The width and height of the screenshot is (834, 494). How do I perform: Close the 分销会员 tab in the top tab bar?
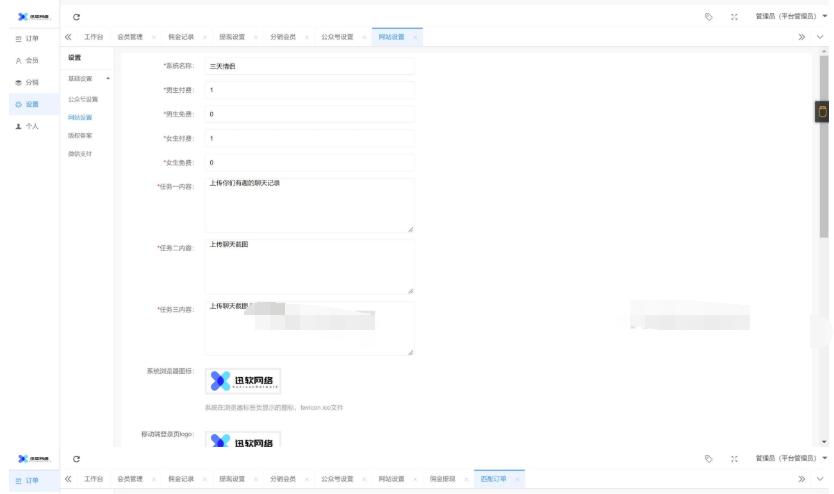307,37
